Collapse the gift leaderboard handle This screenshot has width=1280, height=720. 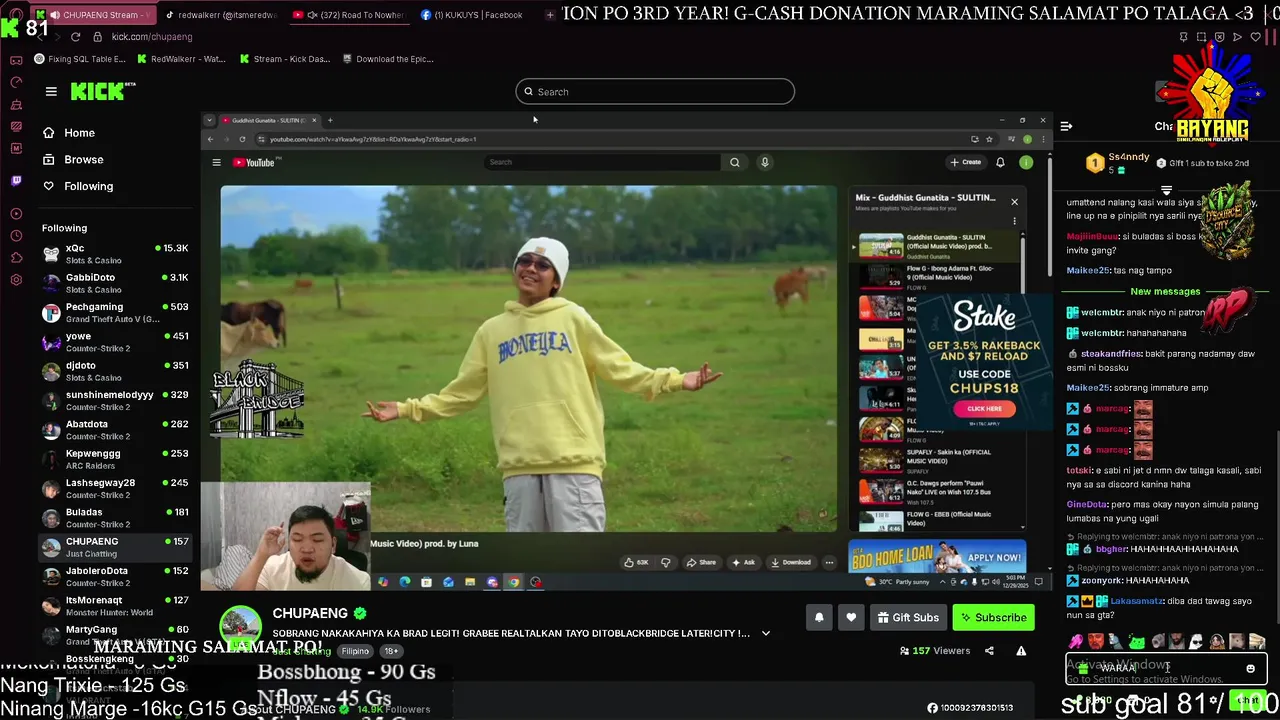(x=1166, y=189)
